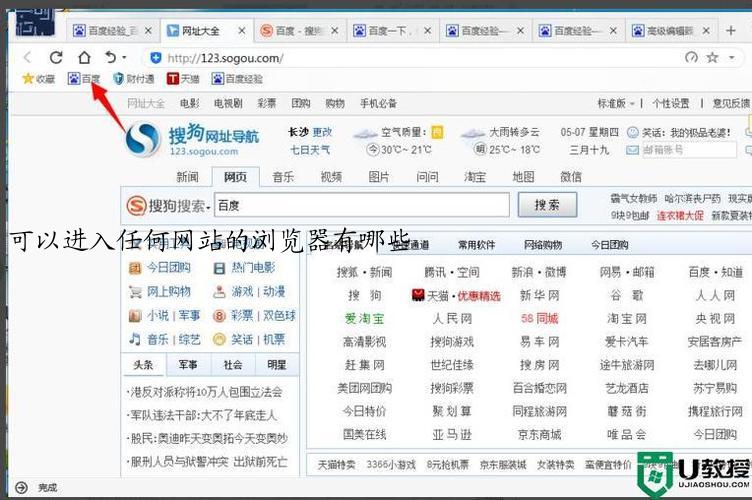Select the 图片 search tab
Screen dimensions: 752x500
tap(379, 177)
